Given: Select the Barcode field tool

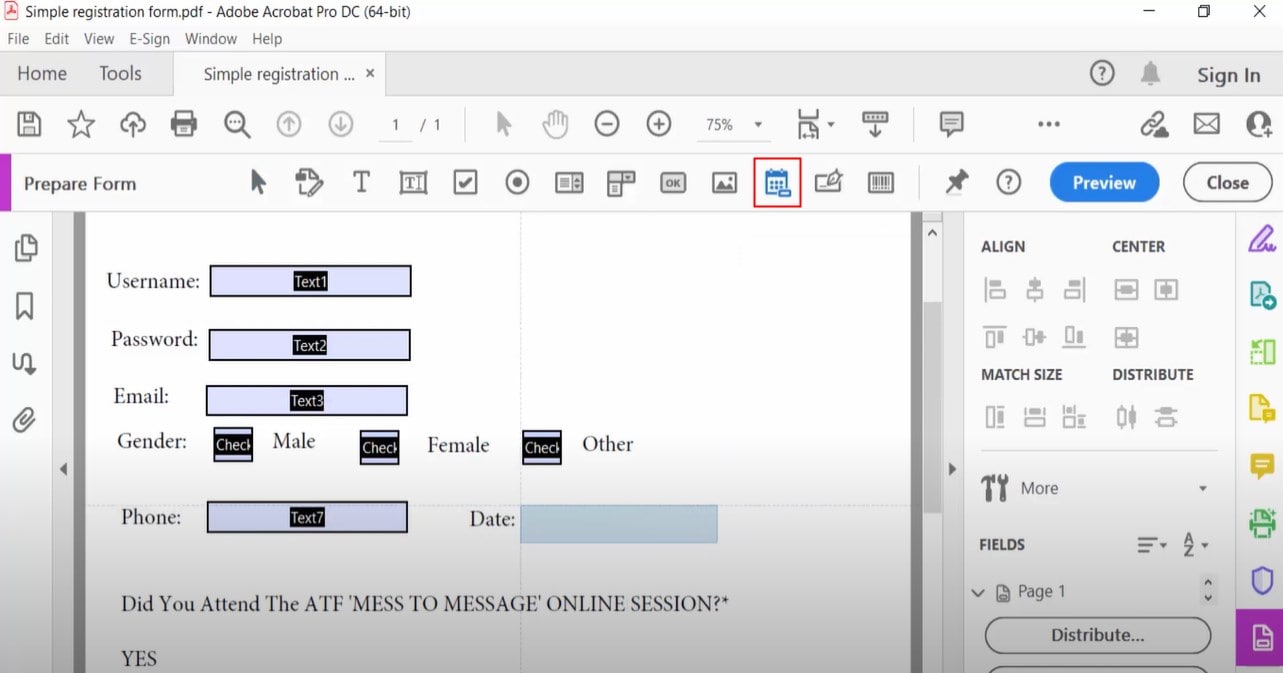Looking at the screenshot, I should (881, 182).
